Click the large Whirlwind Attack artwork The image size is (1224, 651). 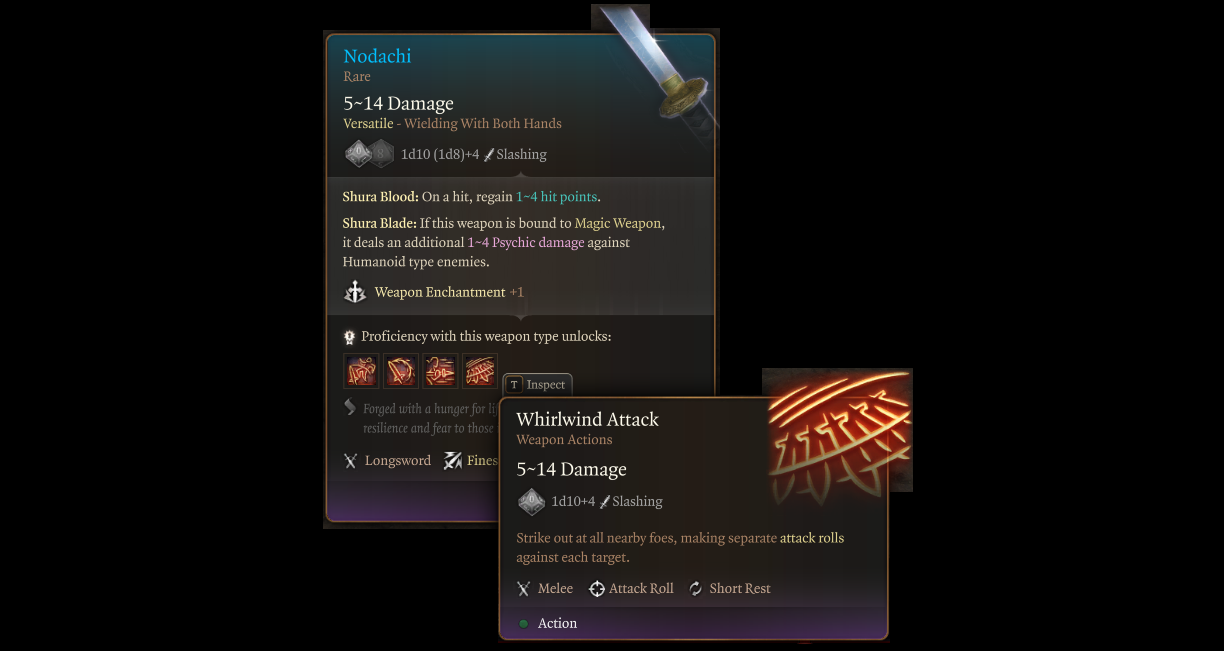[x=837, y=430]
